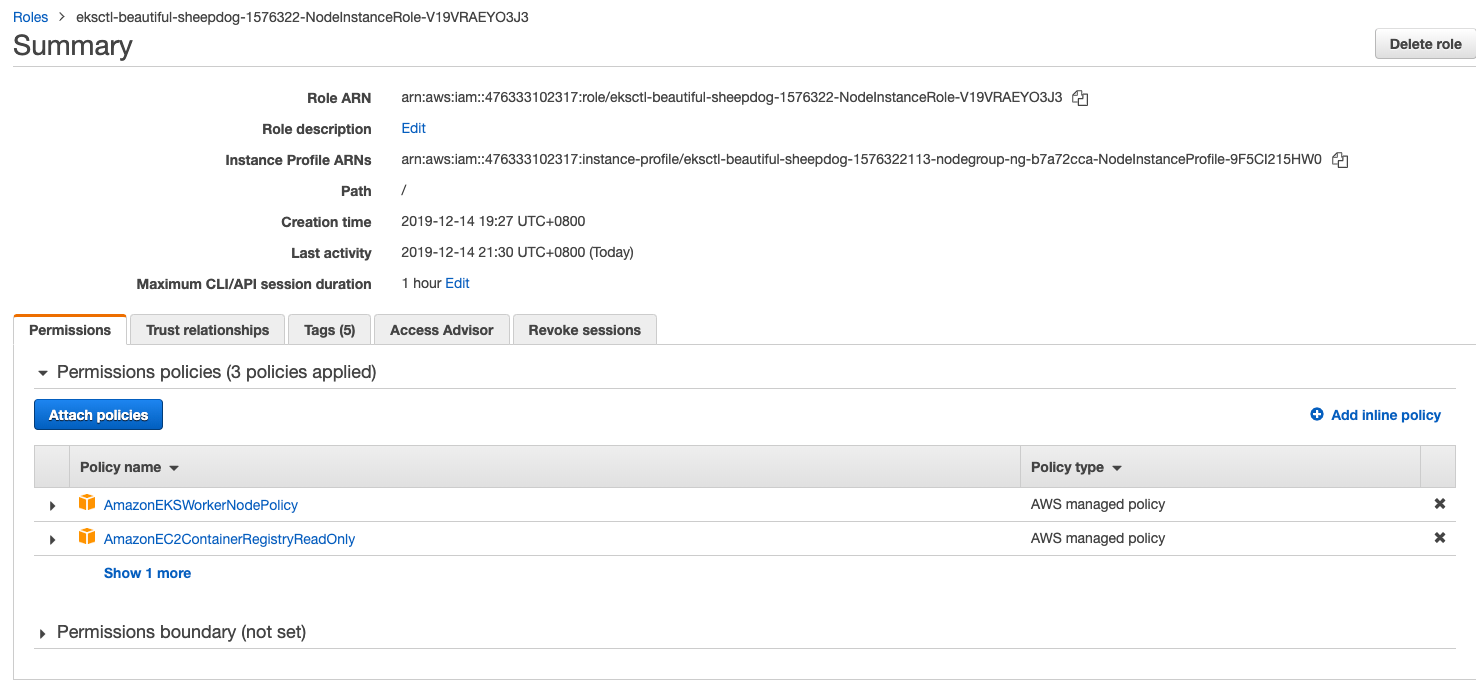The width and height of the screenshot is (1476, 683).
Task: Click the Attach policies button
Action: coord(98,415)
